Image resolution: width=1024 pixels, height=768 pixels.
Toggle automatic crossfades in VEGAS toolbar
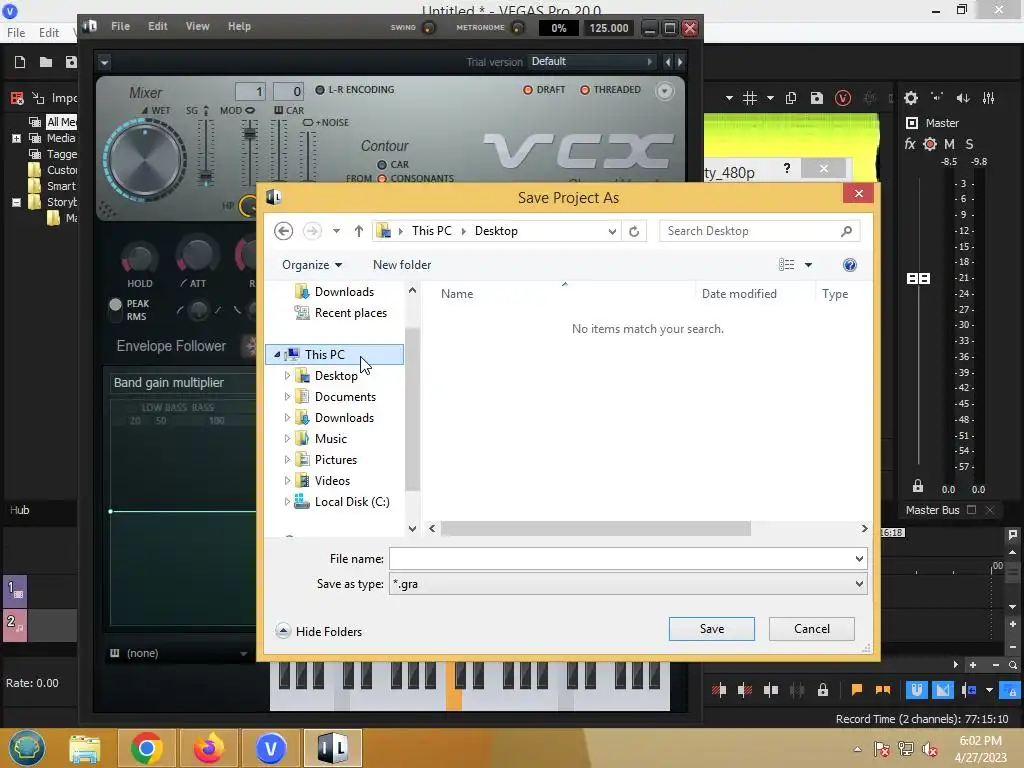tap(942, 690)
